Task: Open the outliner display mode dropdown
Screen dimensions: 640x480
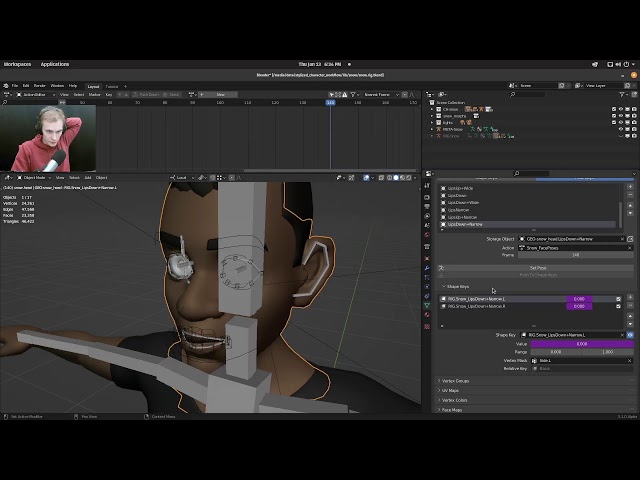Action: click(x=443, y=95)
